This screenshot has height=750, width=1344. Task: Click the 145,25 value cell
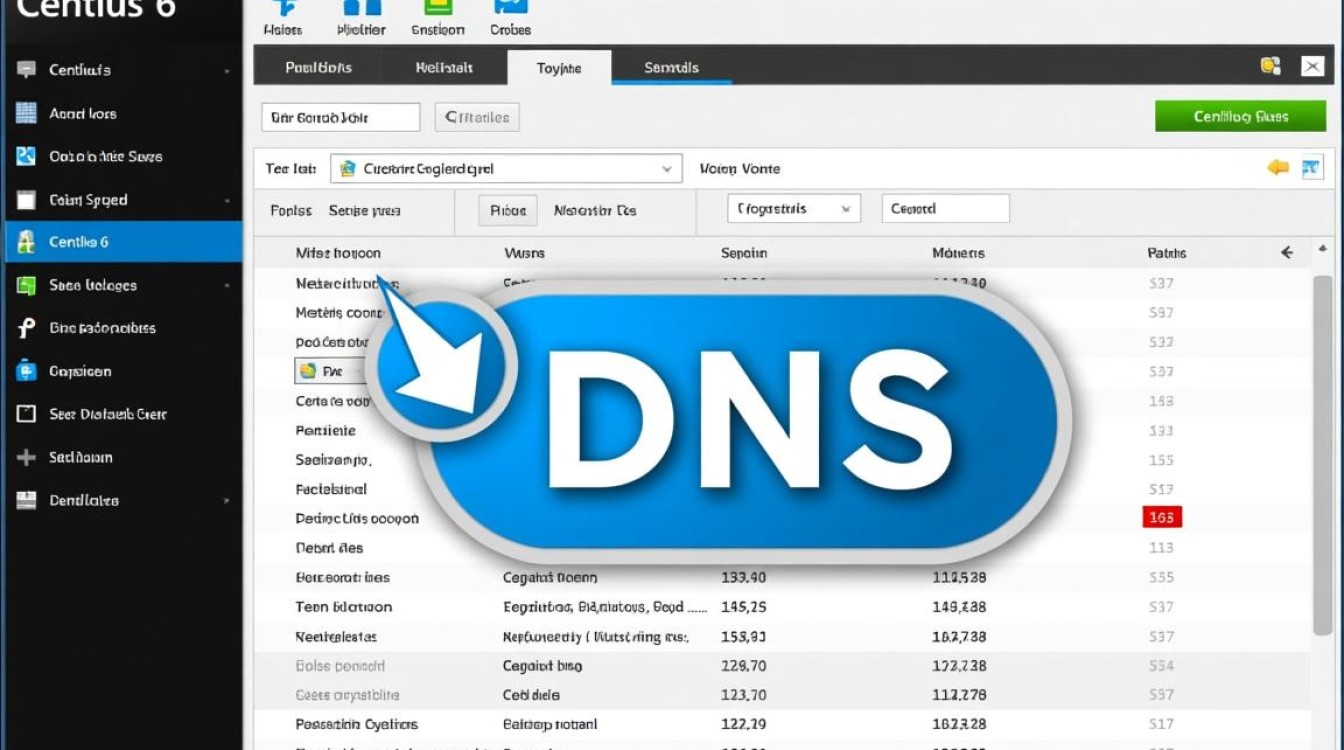[x=744, y=607]
